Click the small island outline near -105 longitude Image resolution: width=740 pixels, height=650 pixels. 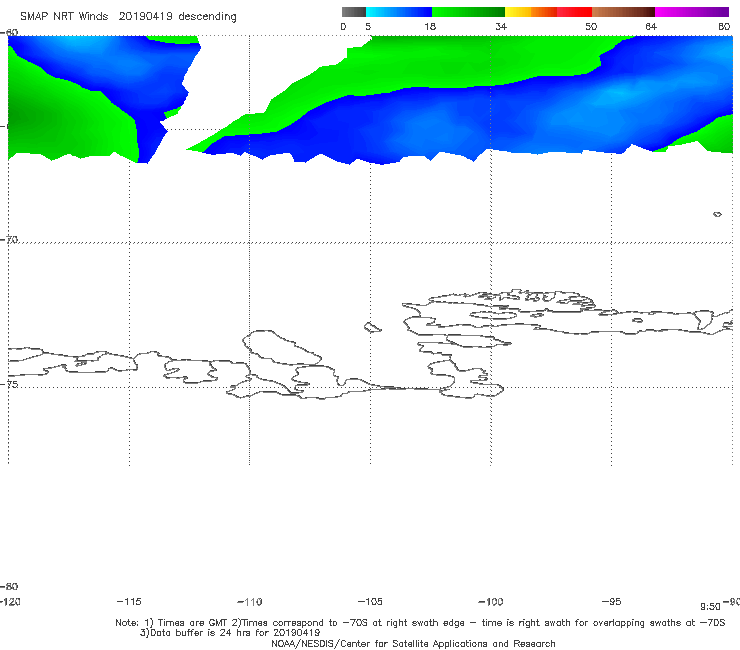point(372,327)
